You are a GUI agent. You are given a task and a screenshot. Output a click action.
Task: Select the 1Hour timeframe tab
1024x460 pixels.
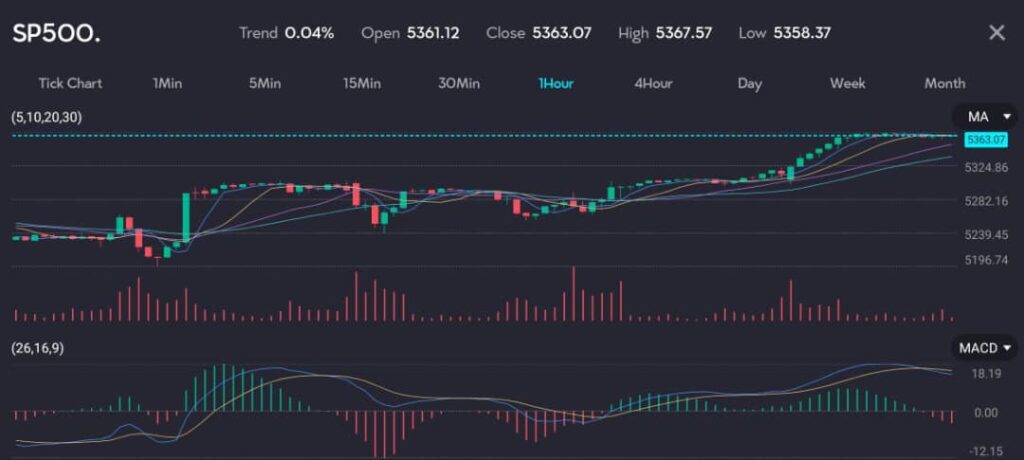point(556,83)
